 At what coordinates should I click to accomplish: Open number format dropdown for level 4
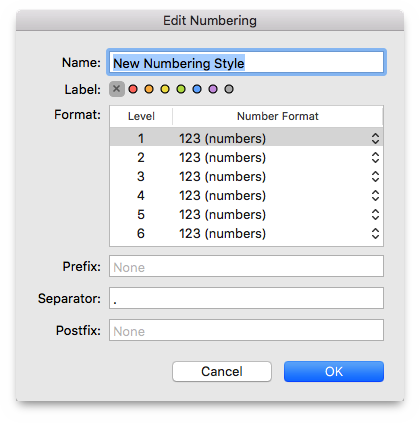point(375,195)
